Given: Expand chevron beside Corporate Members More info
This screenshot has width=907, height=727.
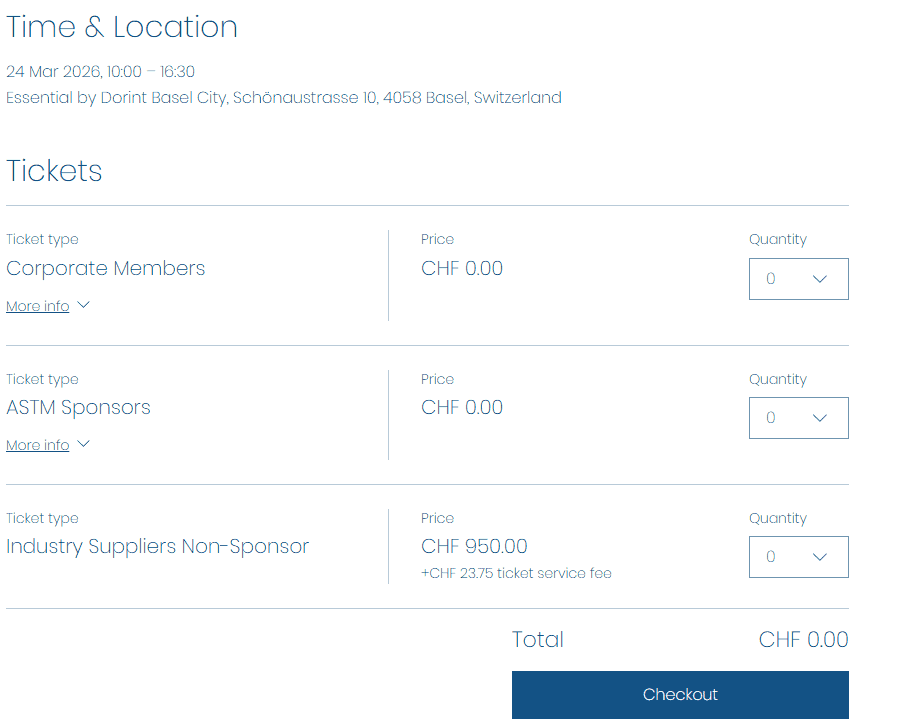Looking at the screenshot, I should tap(83, 305).
